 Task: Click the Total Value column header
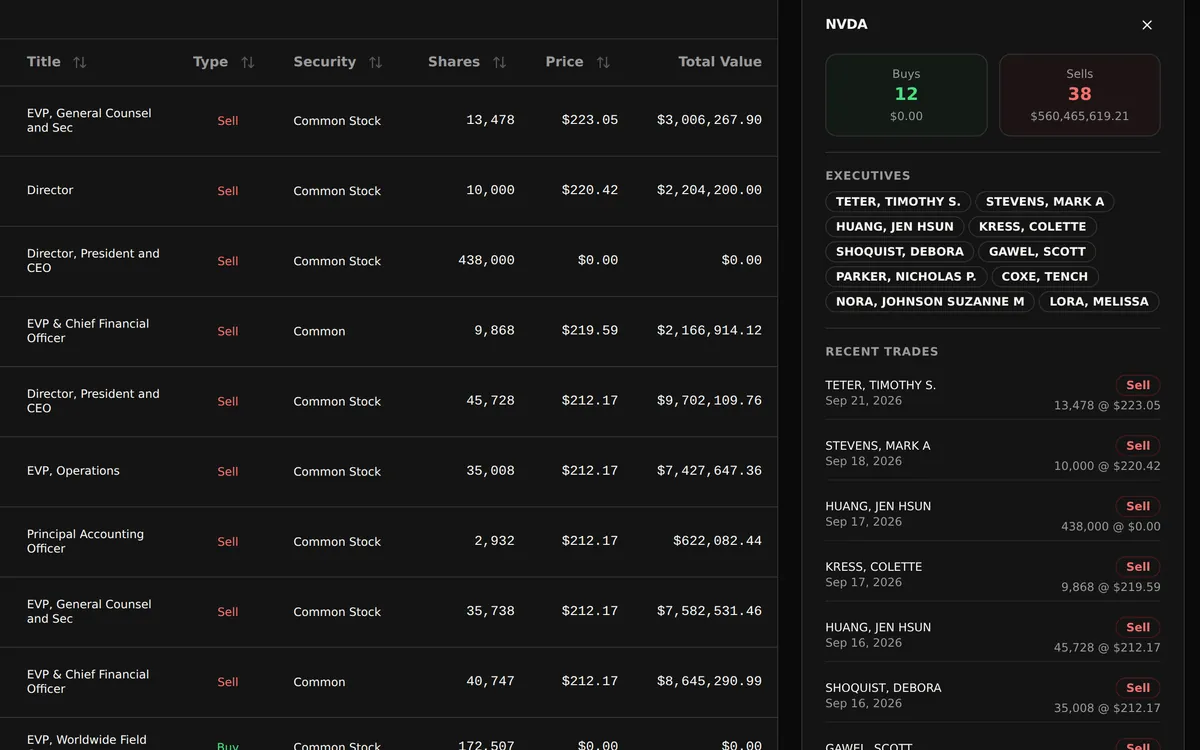click(720, 62)
